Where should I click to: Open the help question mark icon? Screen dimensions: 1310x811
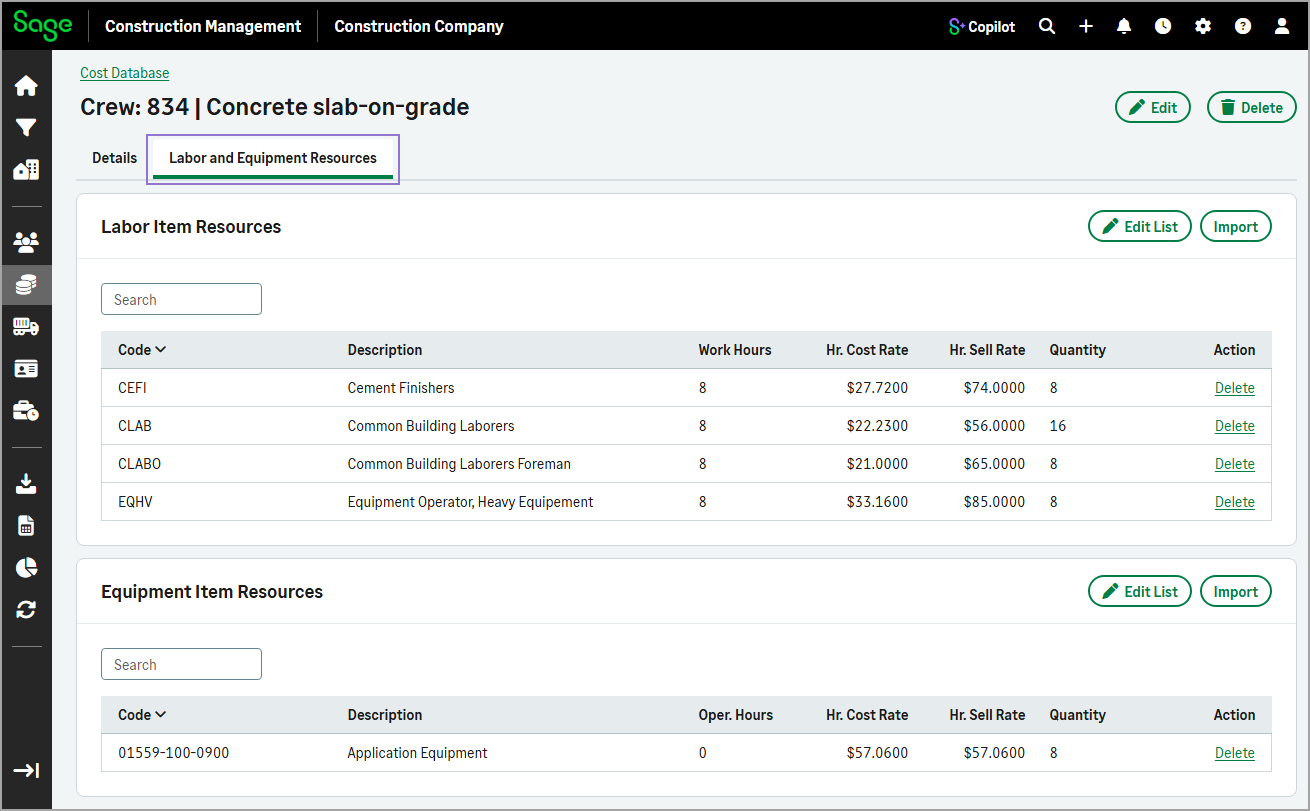[x=1243, y=27]
